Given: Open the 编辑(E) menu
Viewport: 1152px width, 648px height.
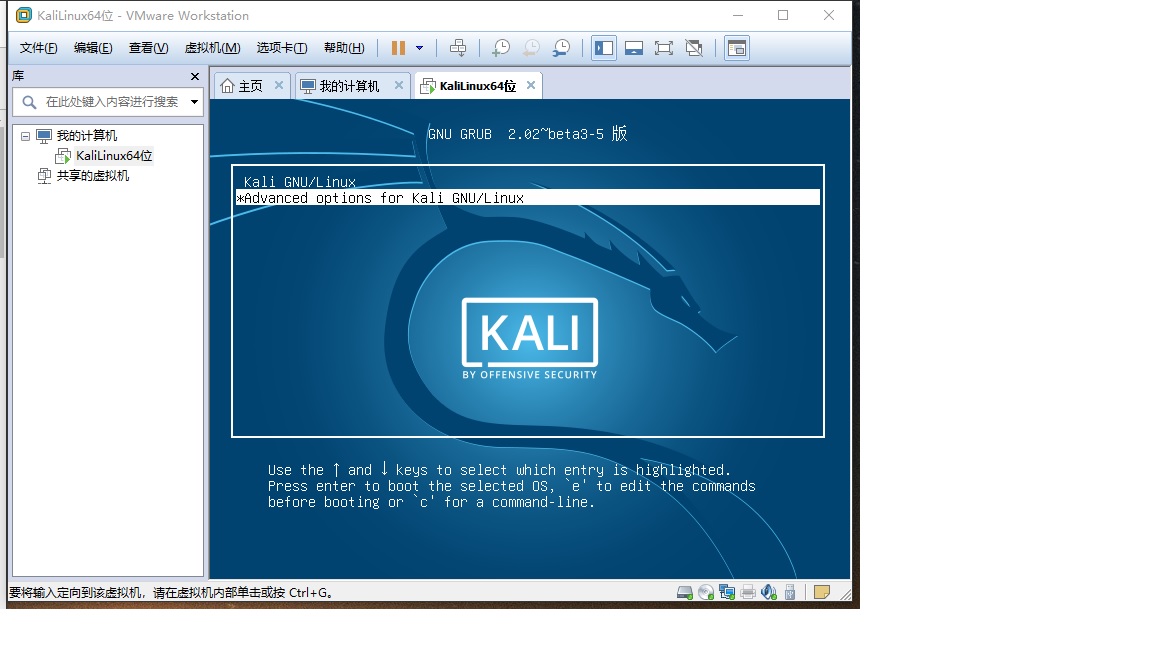Looking at the screenshot, I should click(93, 48).
